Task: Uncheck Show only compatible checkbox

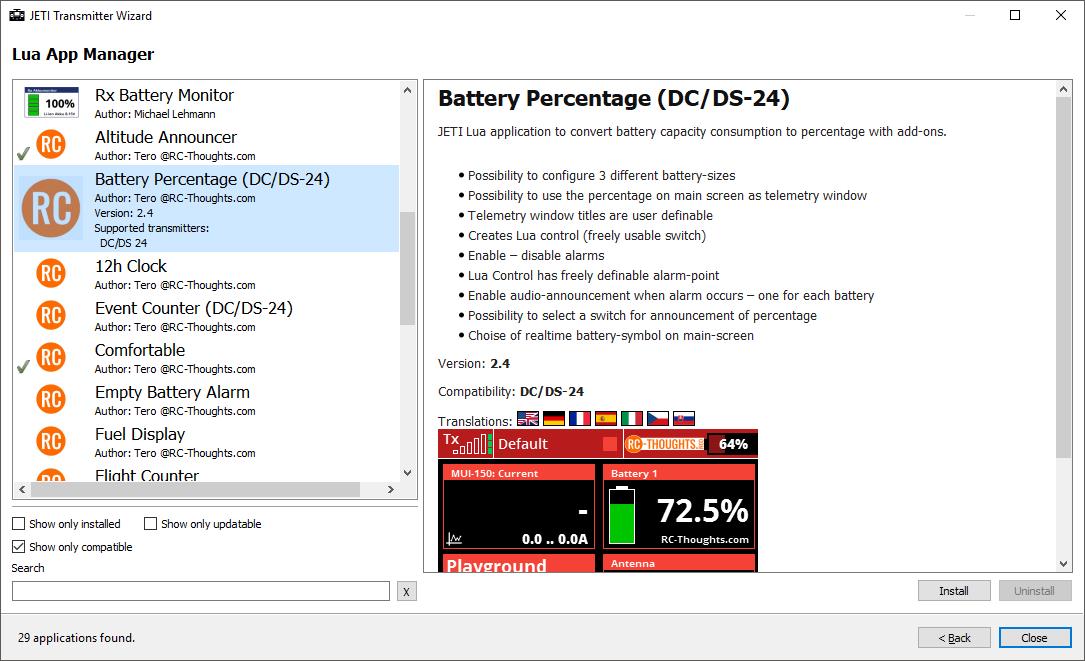Action: point(19,547)
